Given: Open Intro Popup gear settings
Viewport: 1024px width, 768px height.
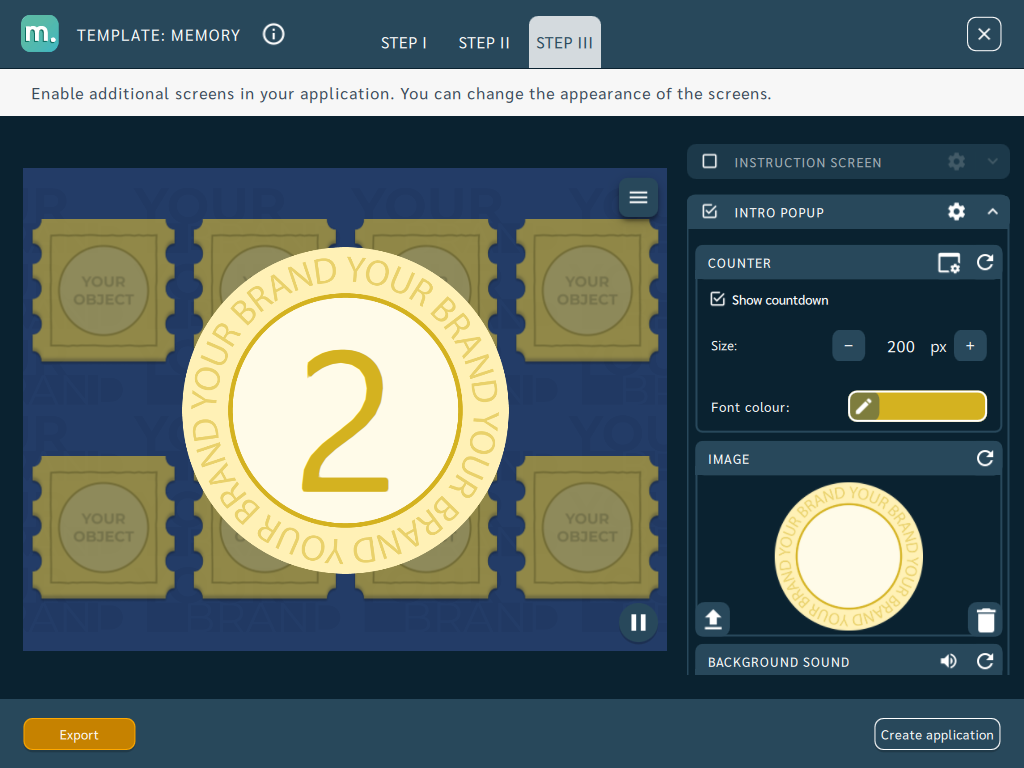Looking at the screenshot, I should [956, 212].
